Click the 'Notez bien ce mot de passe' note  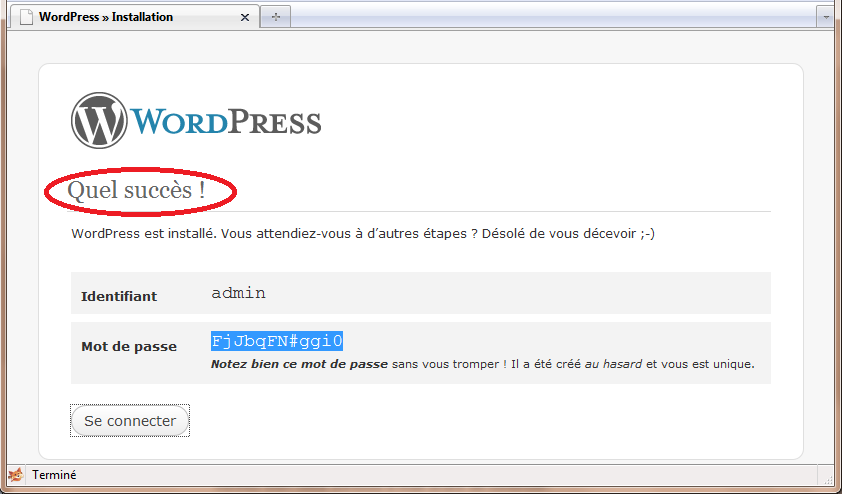(x=482, y=364)
